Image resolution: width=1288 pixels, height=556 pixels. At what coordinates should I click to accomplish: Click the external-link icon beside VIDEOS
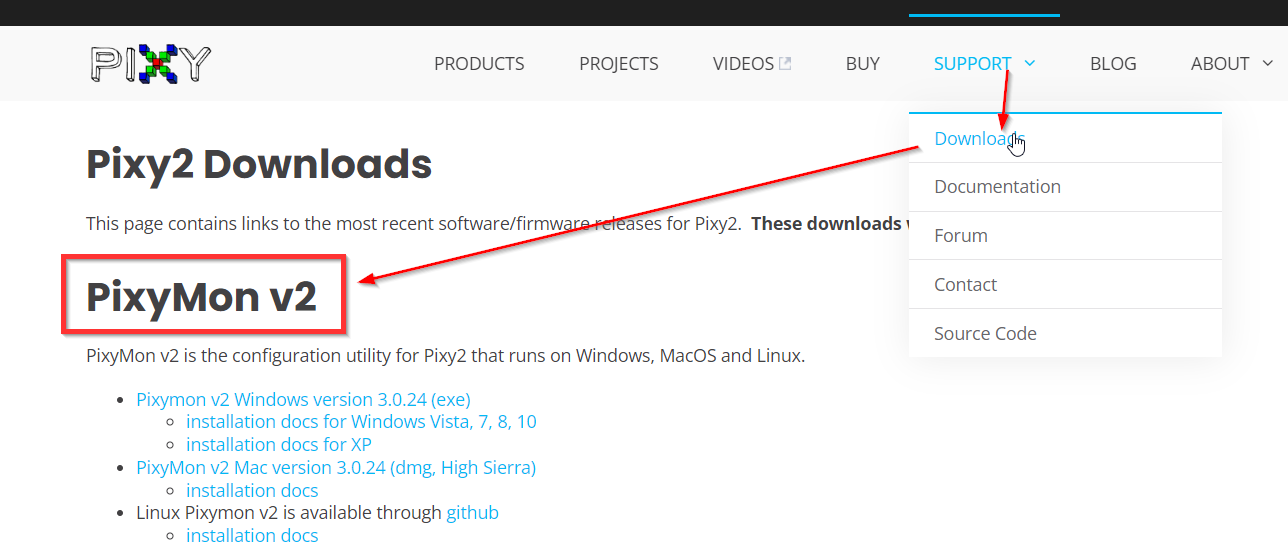(x=785, y=64)
